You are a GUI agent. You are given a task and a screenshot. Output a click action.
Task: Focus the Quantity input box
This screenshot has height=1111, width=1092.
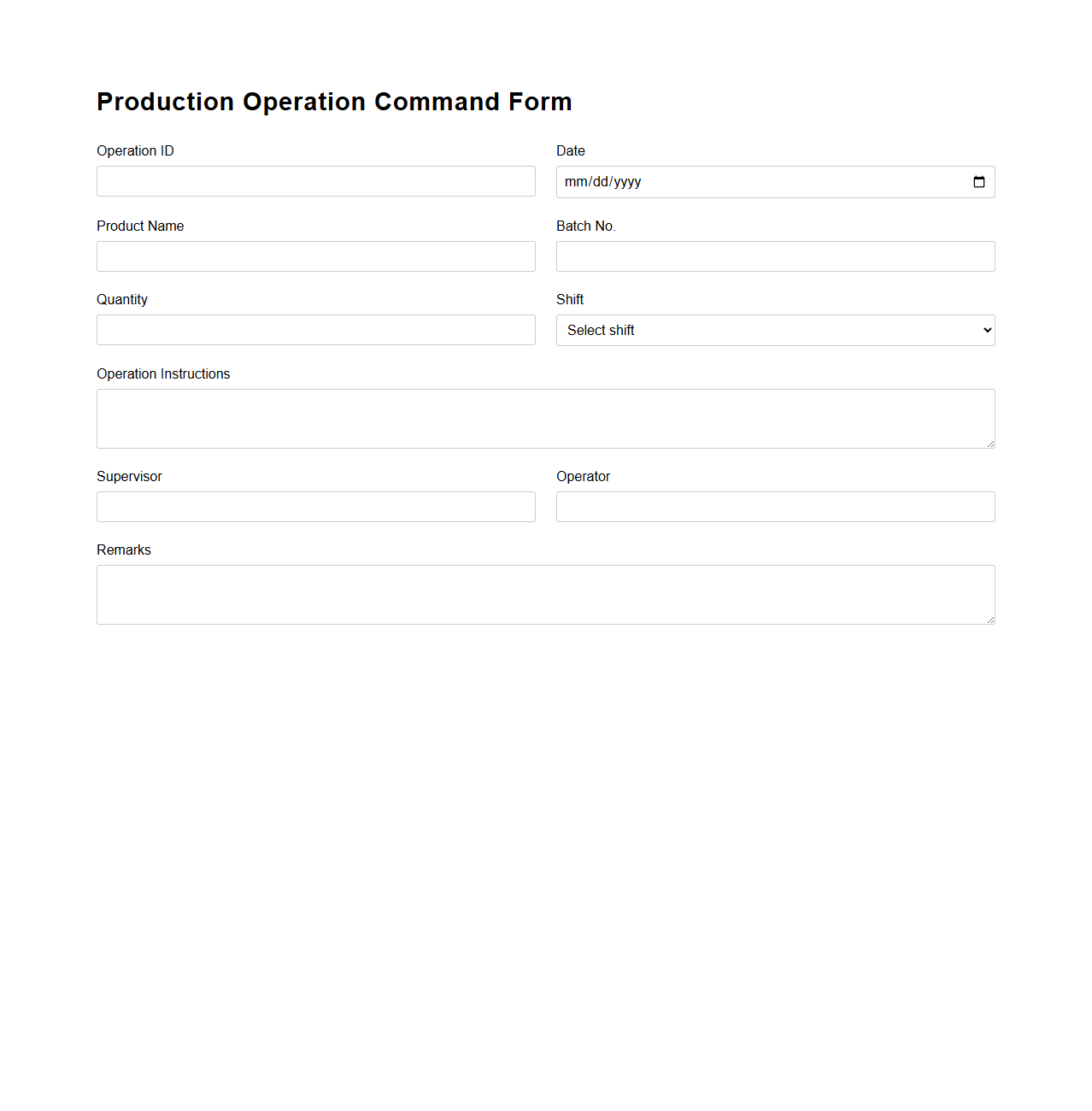pos(315,330)
